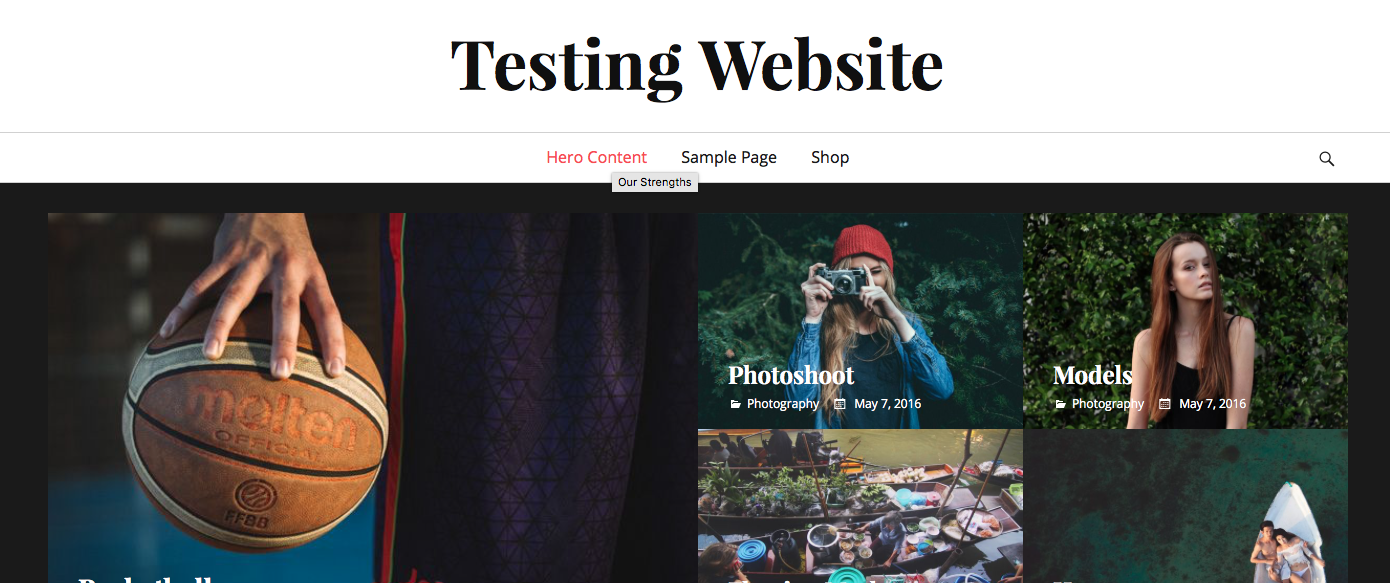This screenshot has height=583, width=1390.
Task: Click the May 7, 2016 date under Photoshoot
Action: coord(887,404)
